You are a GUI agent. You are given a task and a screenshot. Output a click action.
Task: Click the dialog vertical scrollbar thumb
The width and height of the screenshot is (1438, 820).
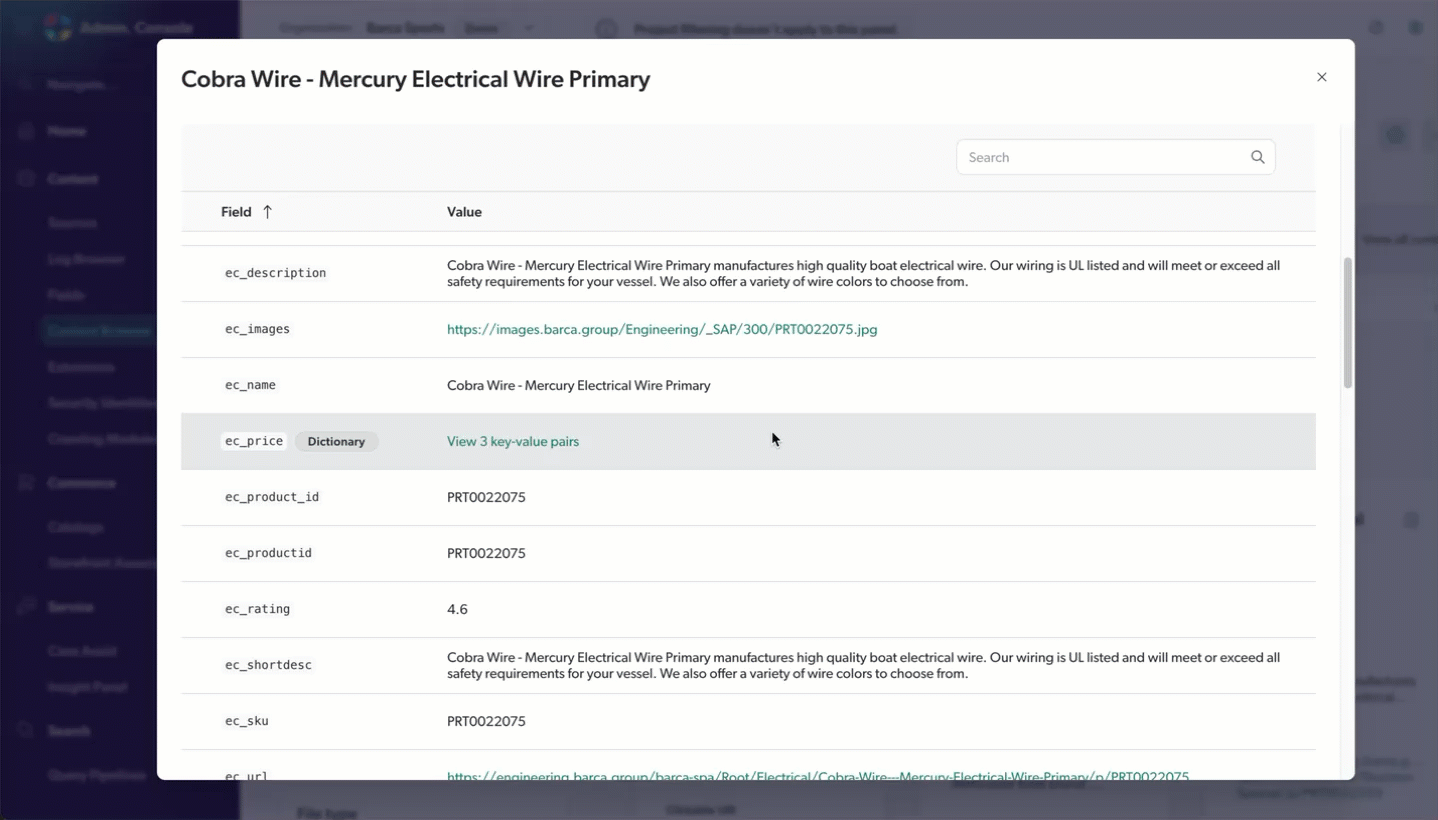[x=1347, y=322]
